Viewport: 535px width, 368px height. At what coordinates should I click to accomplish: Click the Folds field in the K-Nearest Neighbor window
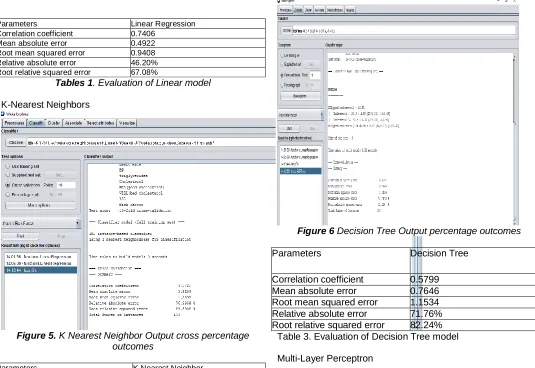coord(66,185)
